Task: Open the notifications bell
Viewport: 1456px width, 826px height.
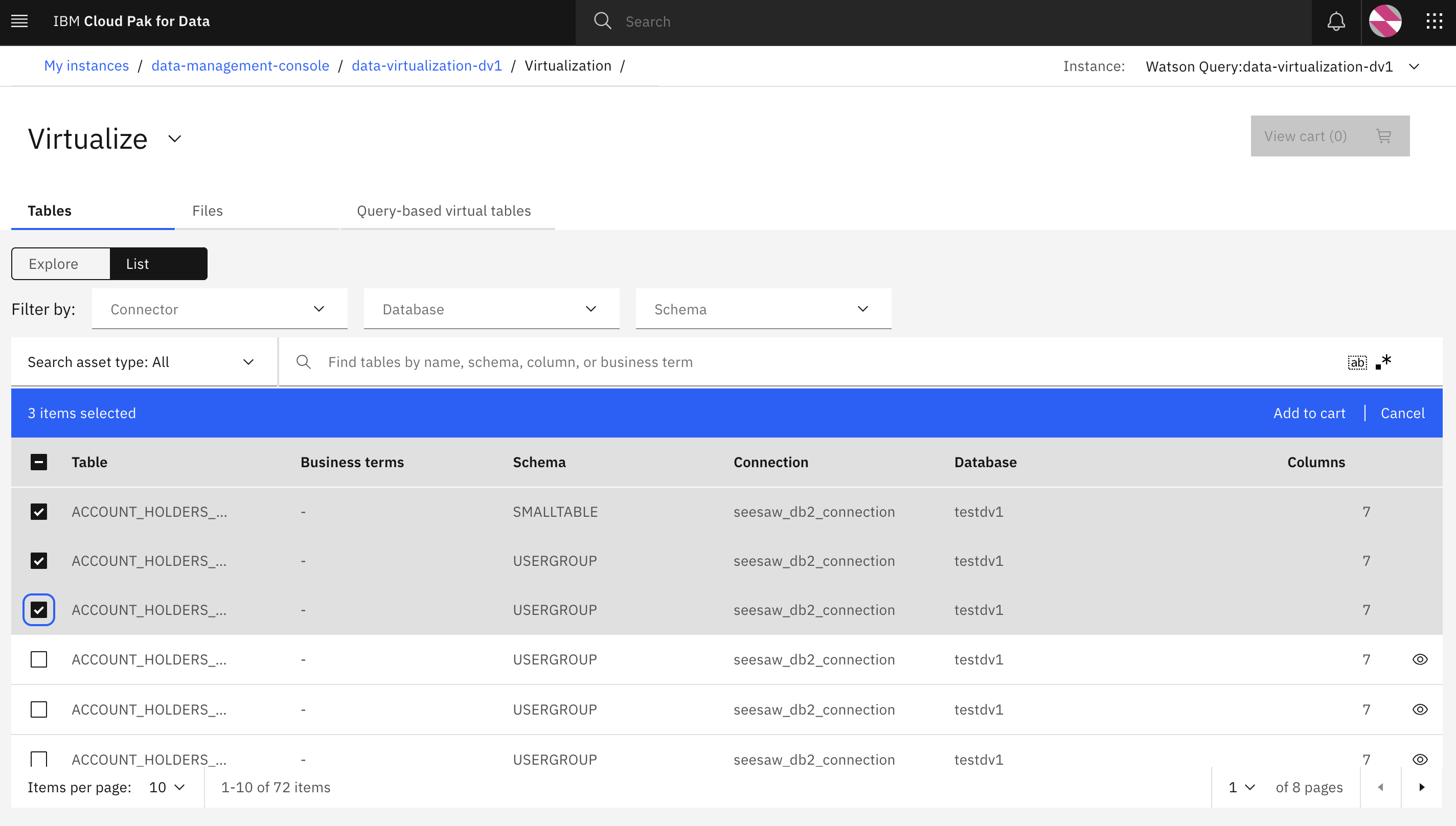Action: coord(1336,21)
